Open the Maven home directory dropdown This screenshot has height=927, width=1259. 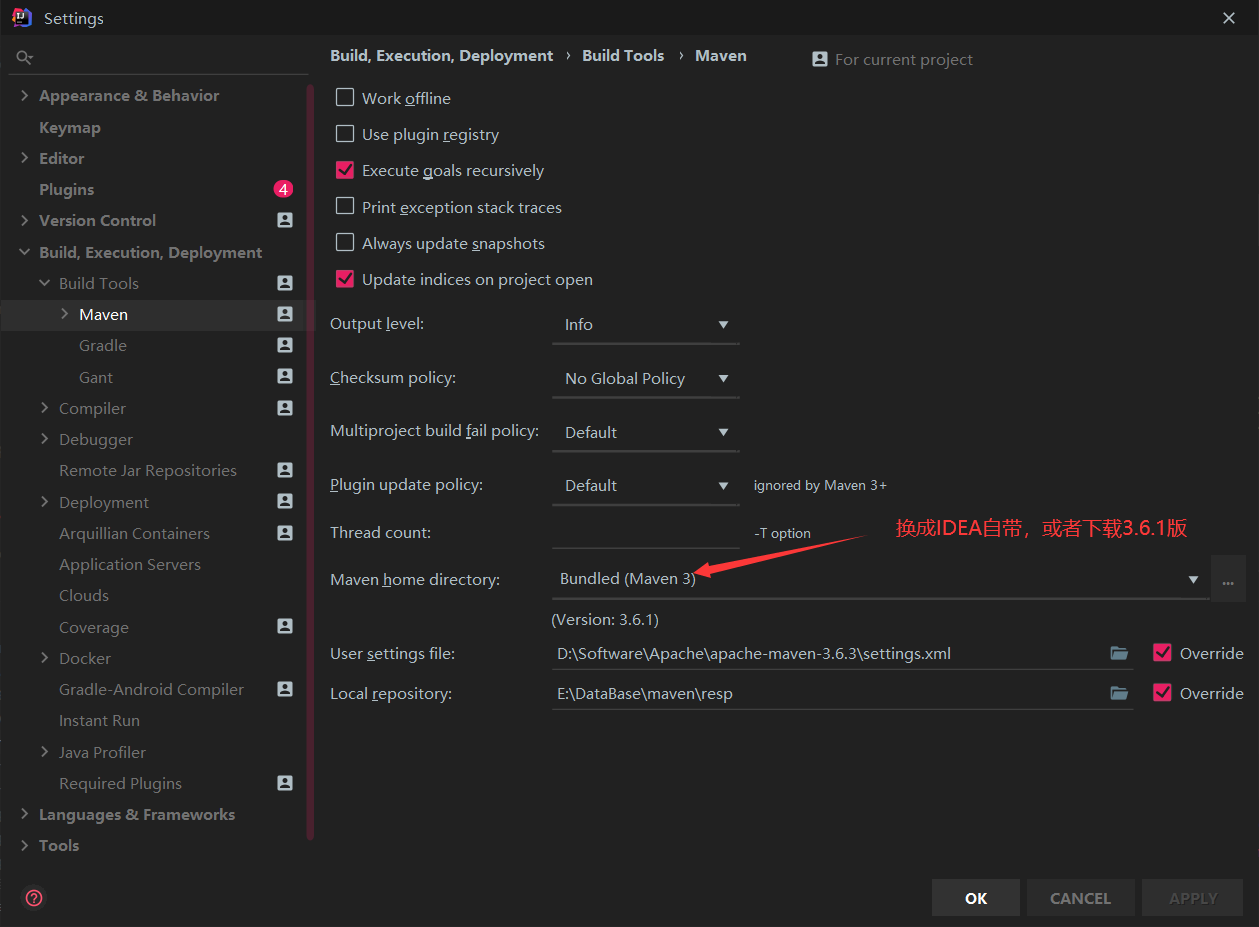pos(880,579)
